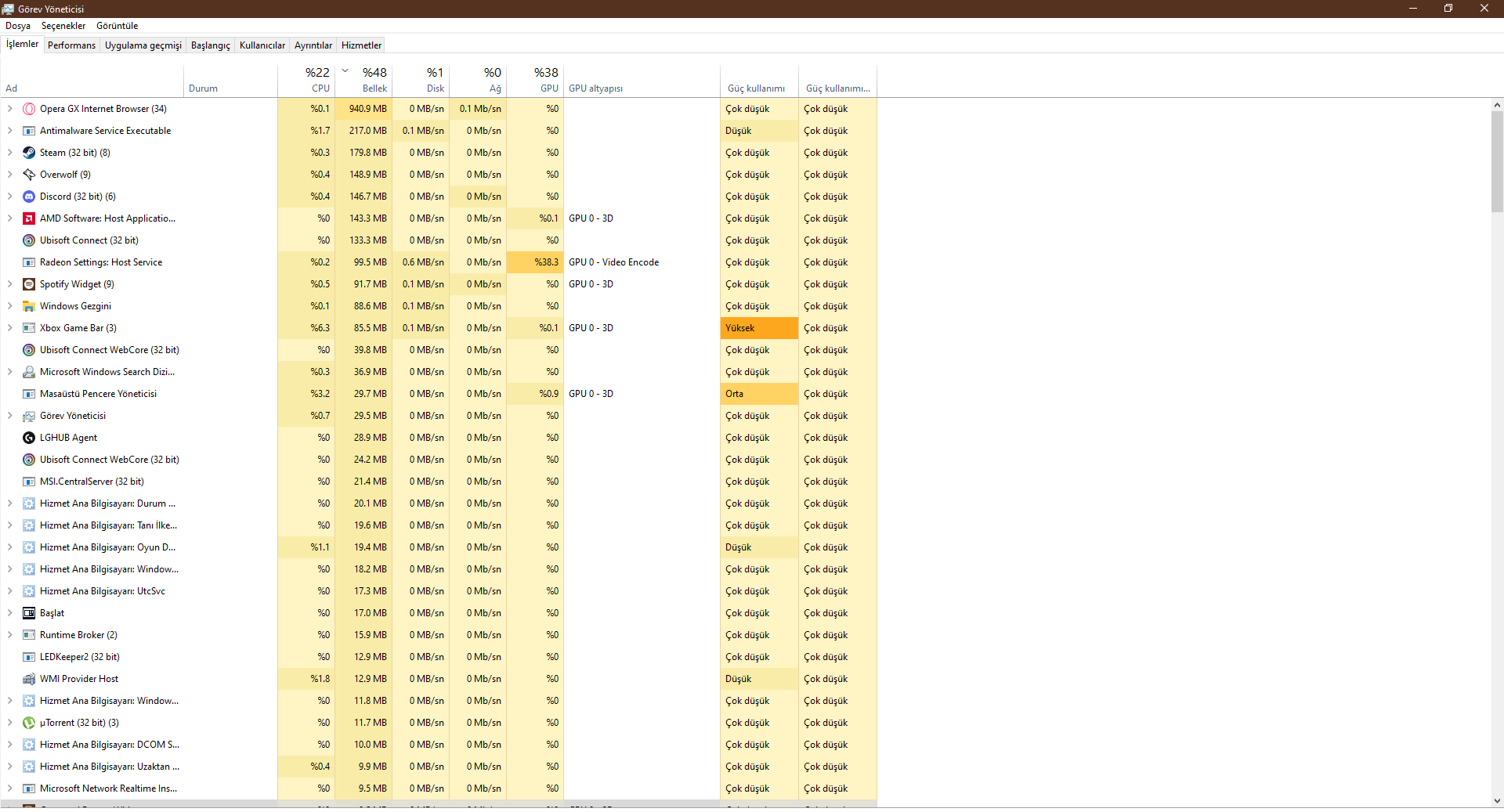Click the Microsoft Network Realtime Inspection icon
This screenshot has width=1504, height=812.
pos(29,789)
